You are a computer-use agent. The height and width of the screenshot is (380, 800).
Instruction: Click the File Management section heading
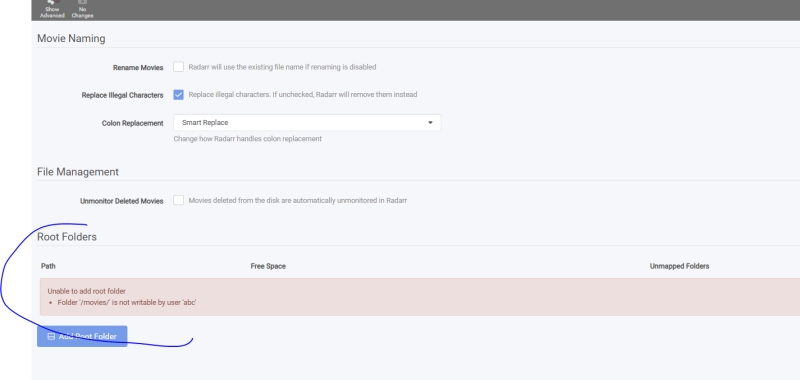click(x=78, y=172)
